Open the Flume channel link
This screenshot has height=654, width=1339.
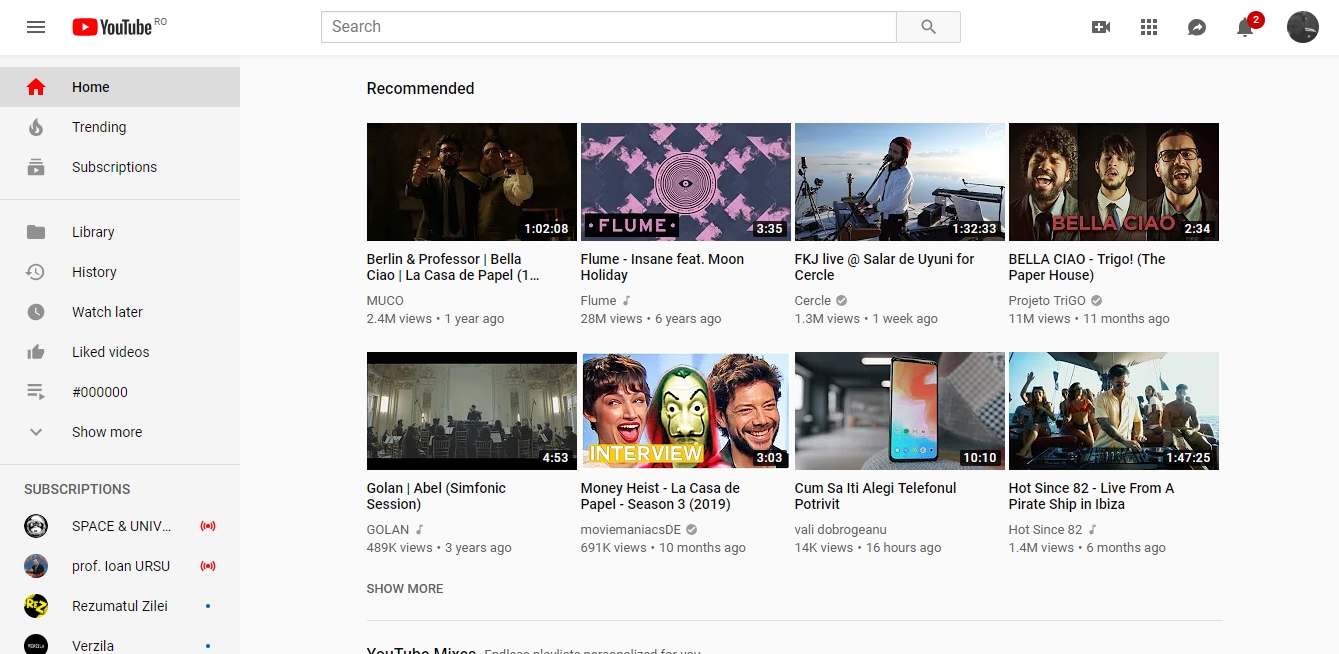(x=598, y=300)
